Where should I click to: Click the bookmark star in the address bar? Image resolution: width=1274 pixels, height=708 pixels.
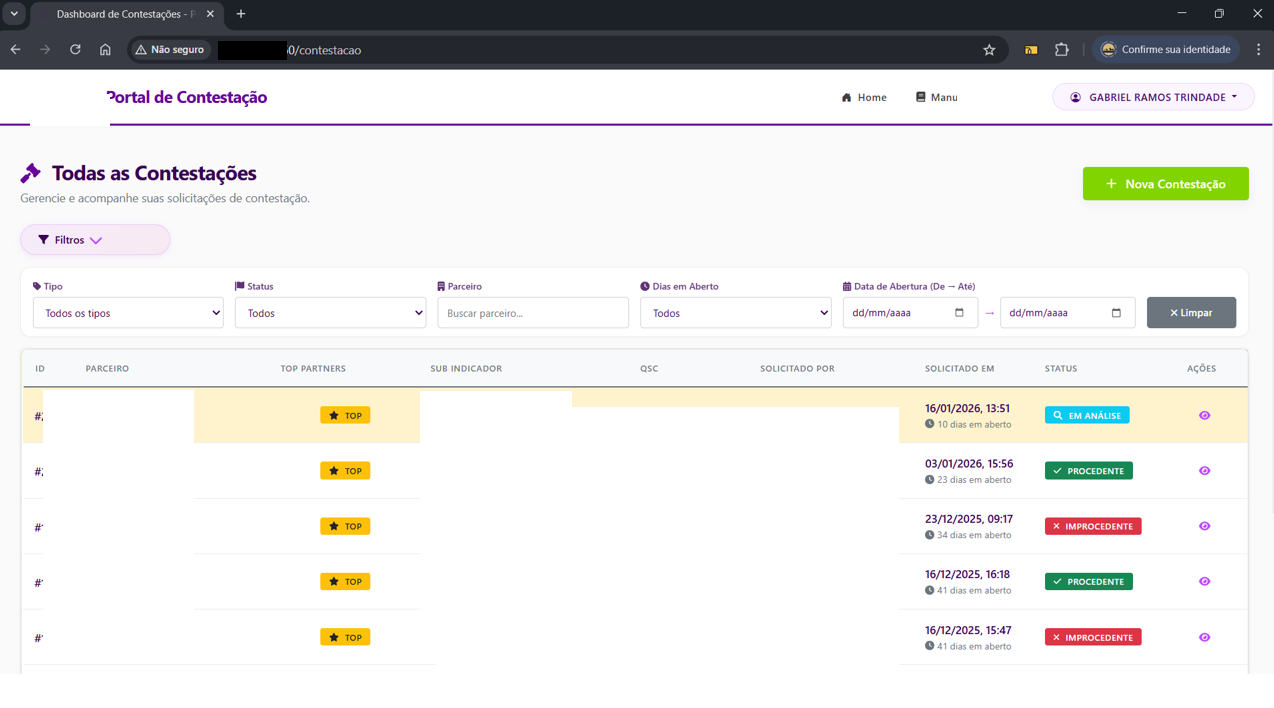tap(989, 48)
